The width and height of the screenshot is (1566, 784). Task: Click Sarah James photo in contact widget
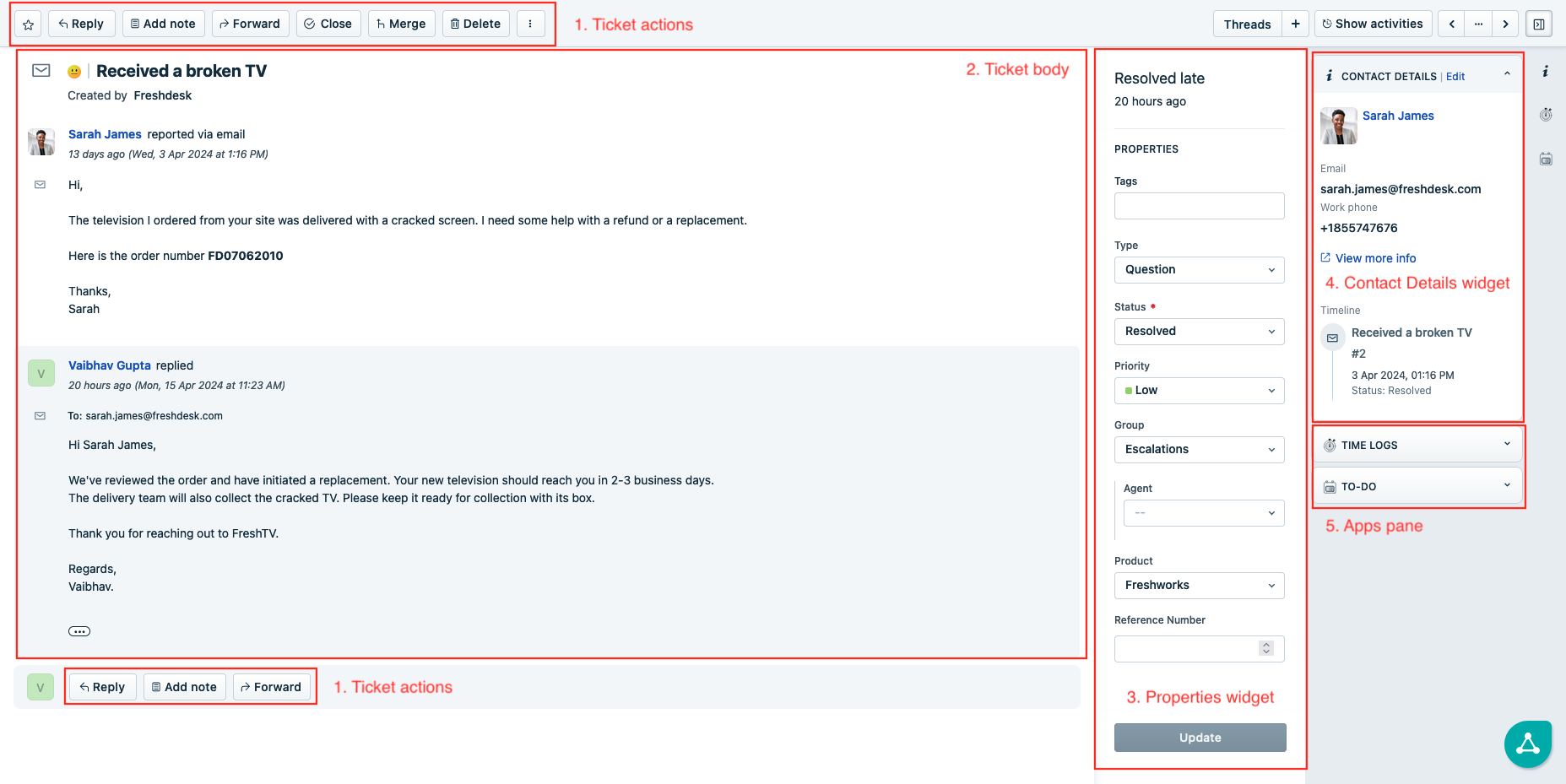click(1339, 126)
